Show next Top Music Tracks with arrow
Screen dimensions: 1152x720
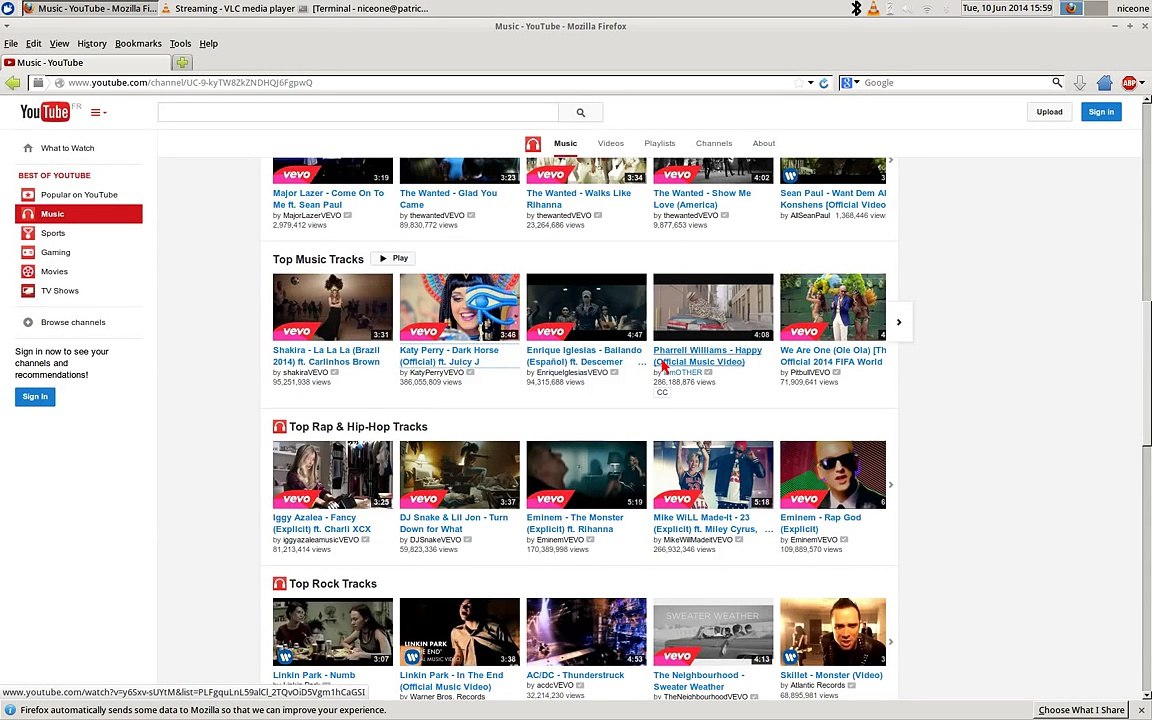(899, 322)
